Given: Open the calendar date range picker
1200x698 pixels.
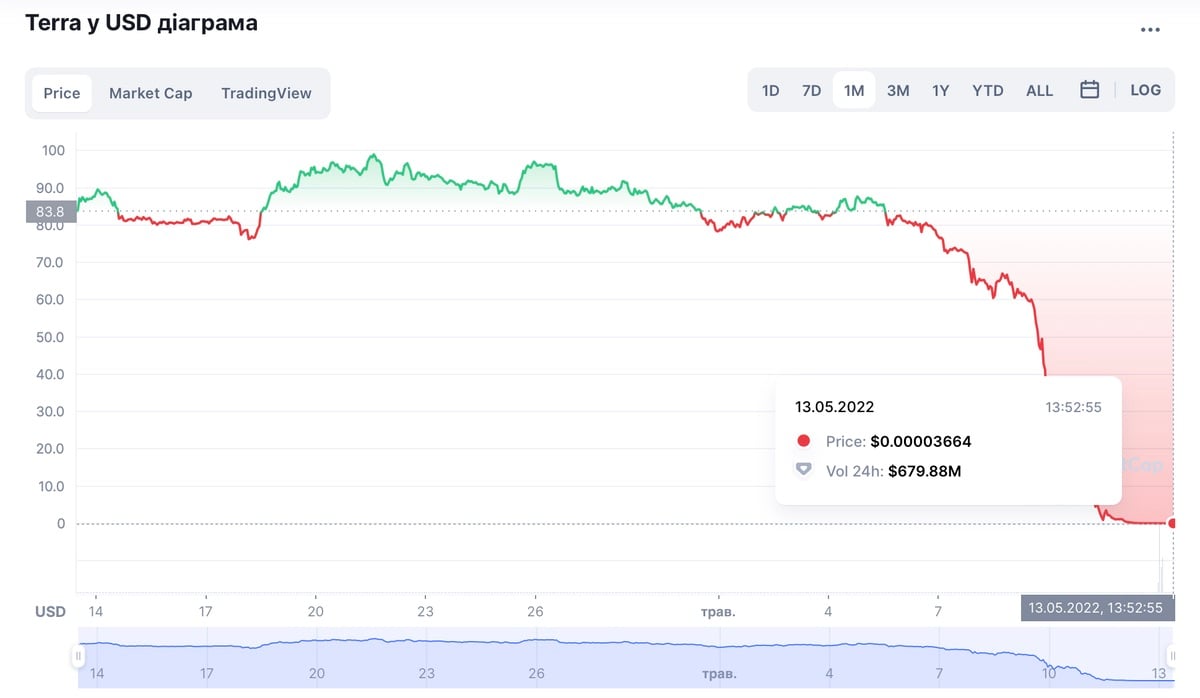Looking at the screenshot, I should pos(1090,90).
